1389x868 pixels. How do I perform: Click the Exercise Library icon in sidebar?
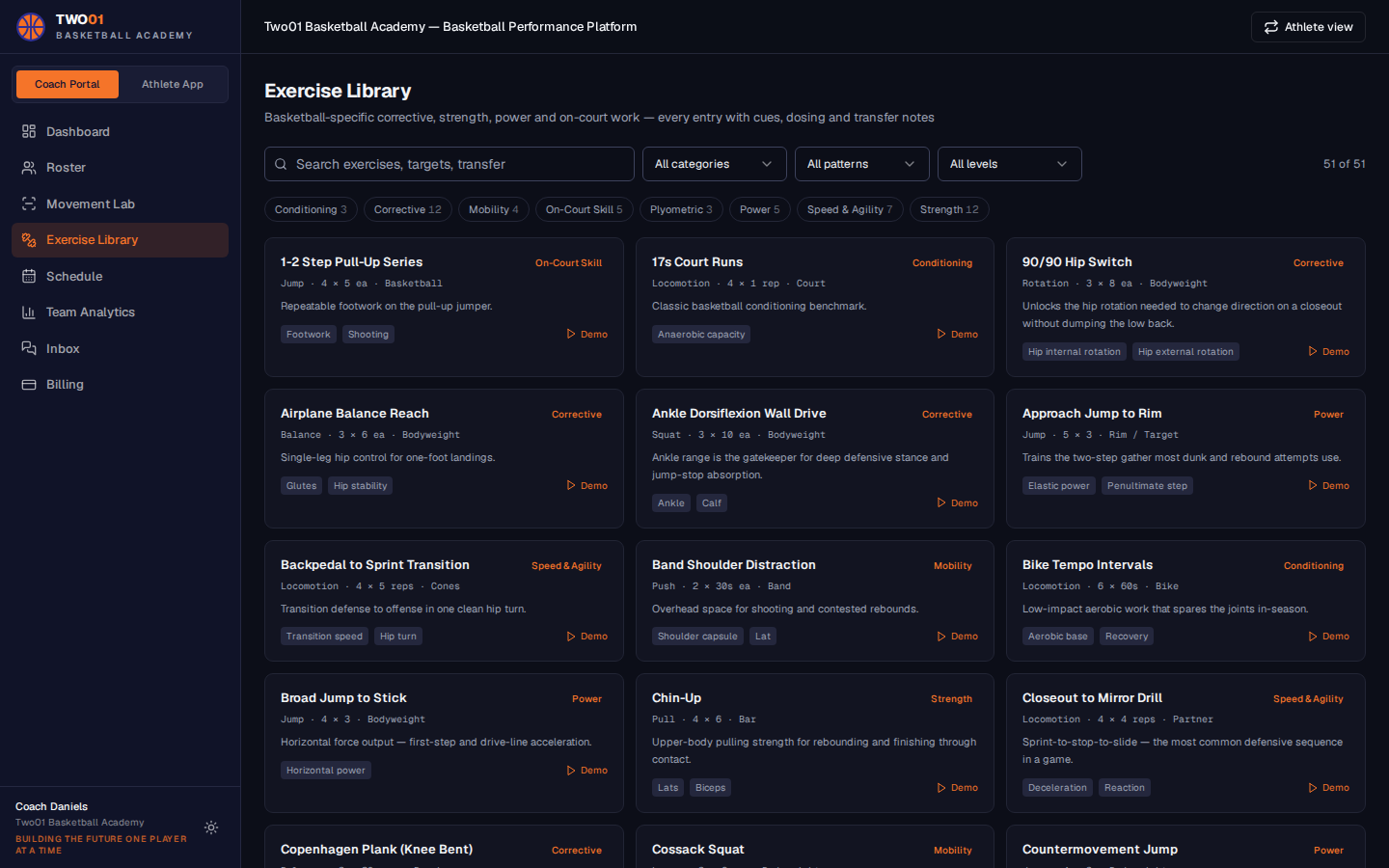pos(29,240)
